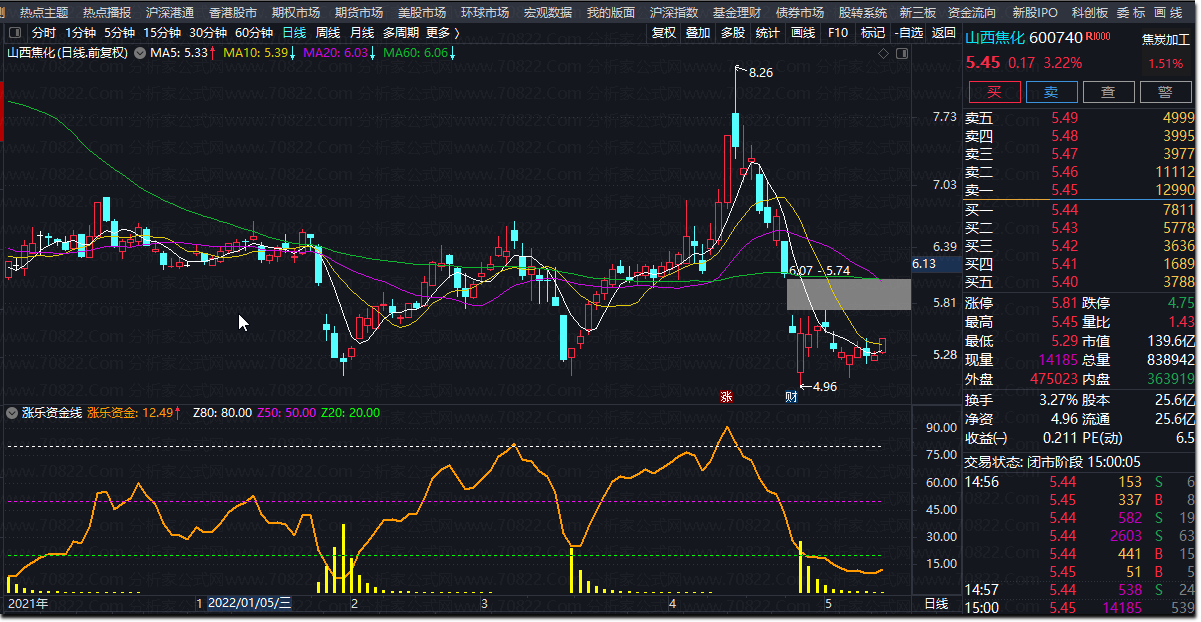Click 复权 adjustment button
This screenshot has width=1201, height=622.
pyautogui.click(x=664, y=33)
